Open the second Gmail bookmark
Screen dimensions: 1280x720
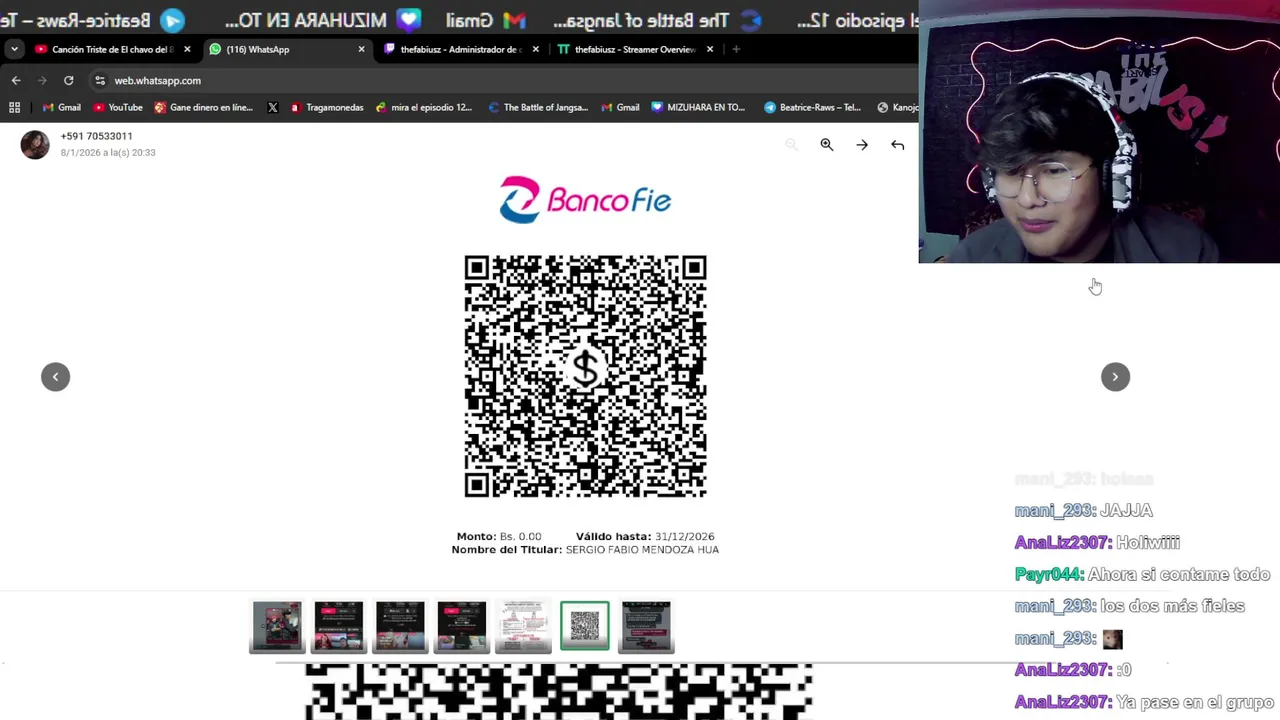[x=620, y=107]
